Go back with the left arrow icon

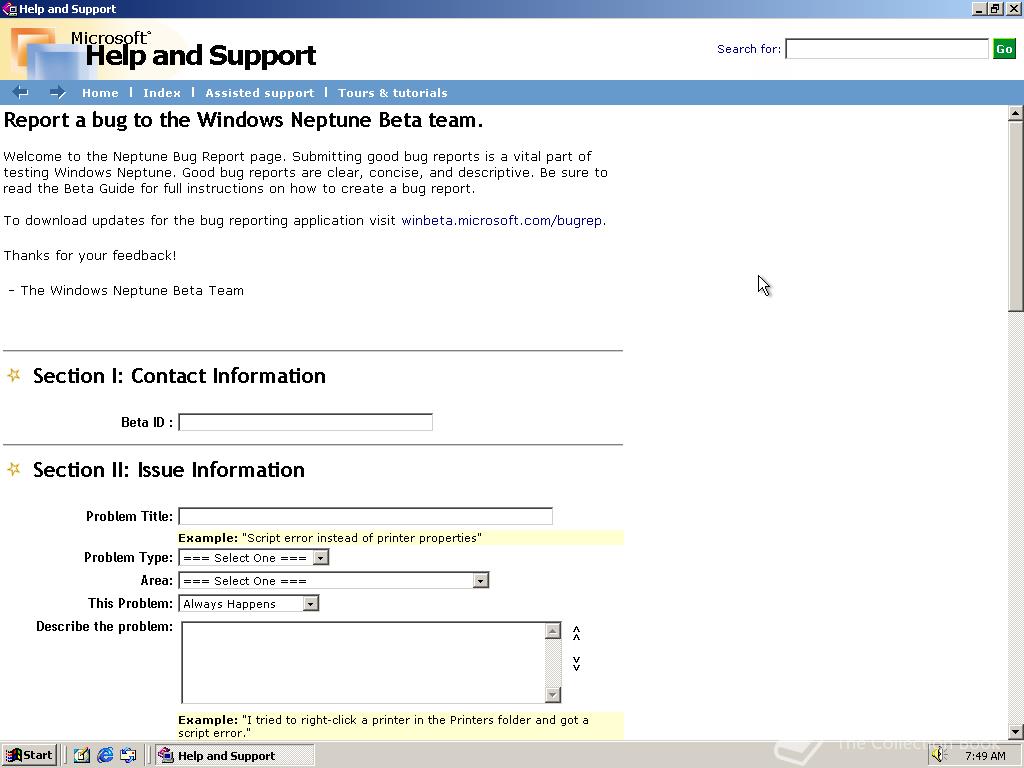[20, 93]
